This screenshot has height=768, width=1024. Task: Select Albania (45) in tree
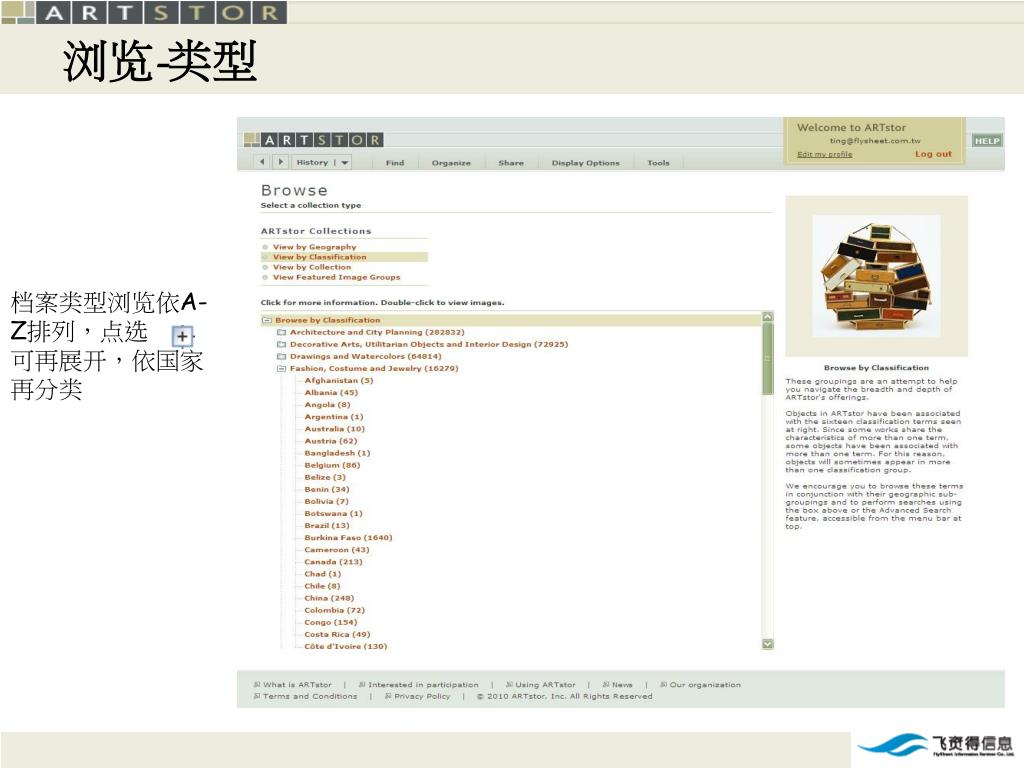(x=331, y=392)
